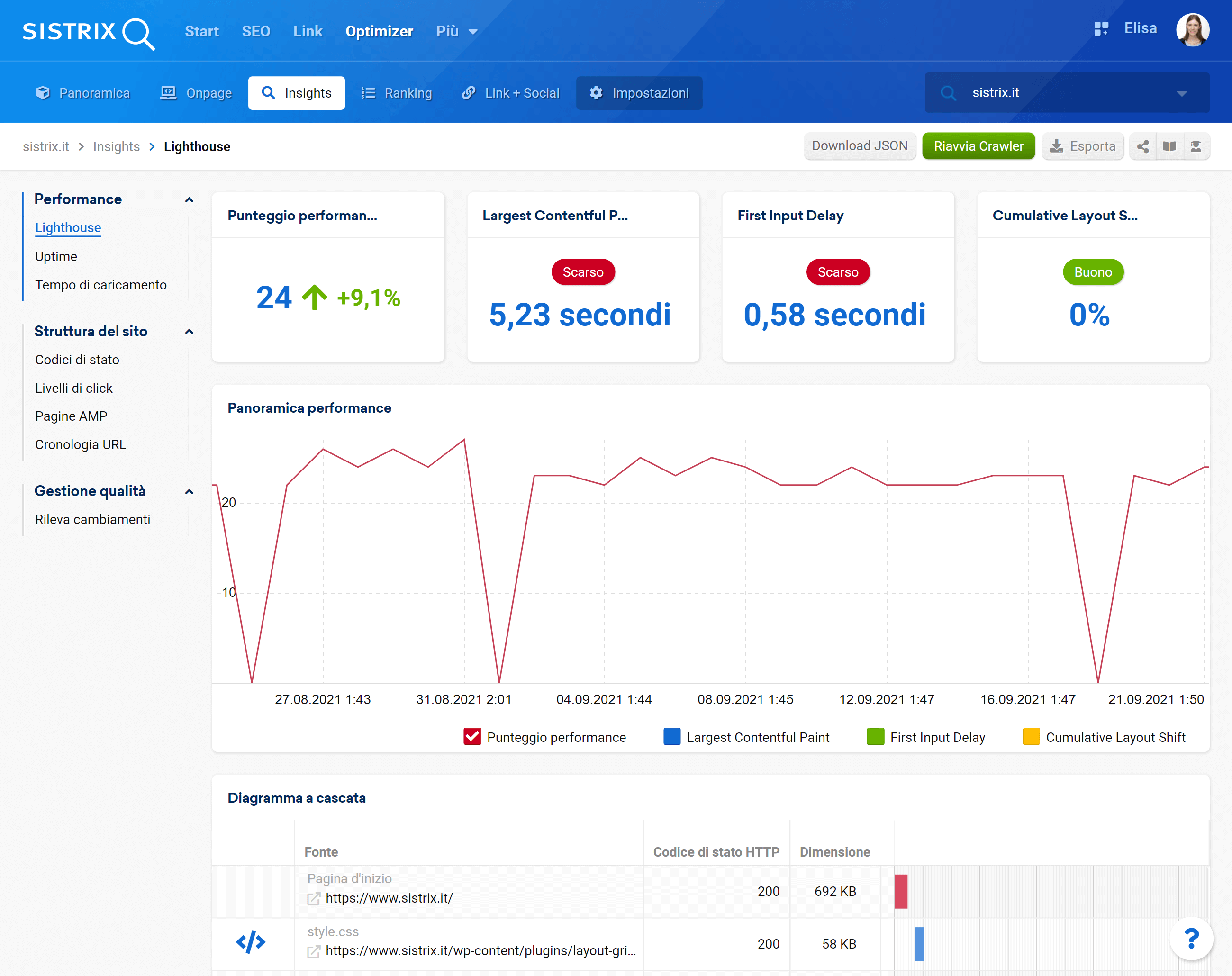Click Scarso badge in First Input Delay card
The image size is (1232, 976).
[x=838, y=272]
